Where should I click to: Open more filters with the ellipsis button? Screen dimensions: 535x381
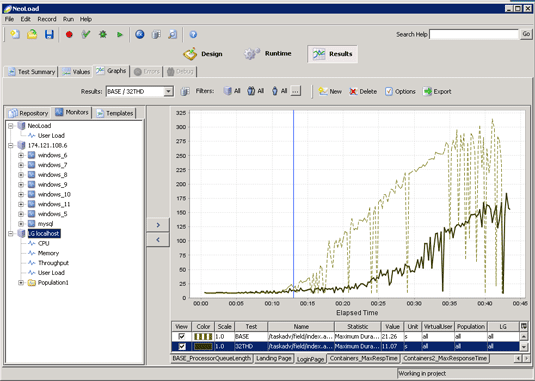tap(296, 91)
